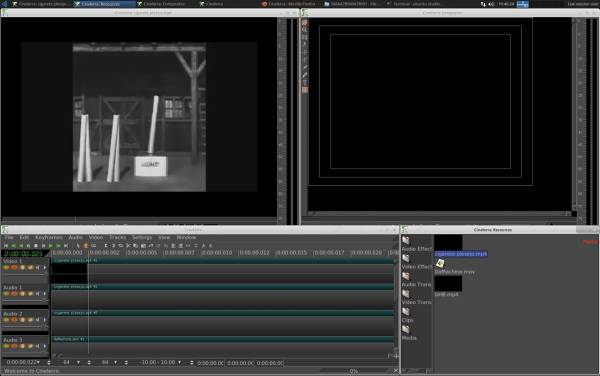
Task: Jump to start with the rewind transport button
Action: click(6, 246)
